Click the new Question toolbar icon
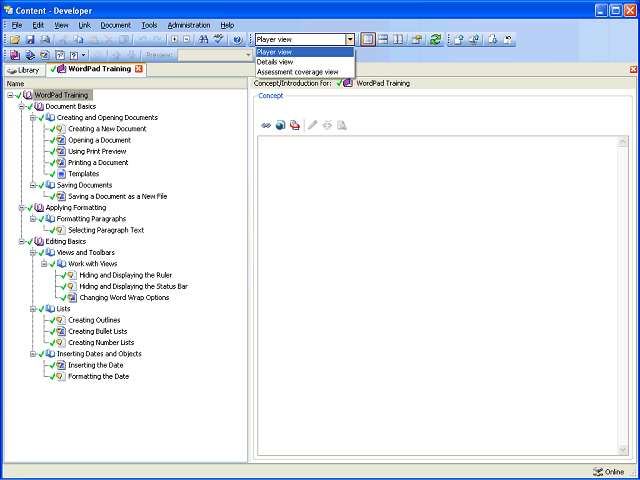The image size is (640, 480). 73,55
